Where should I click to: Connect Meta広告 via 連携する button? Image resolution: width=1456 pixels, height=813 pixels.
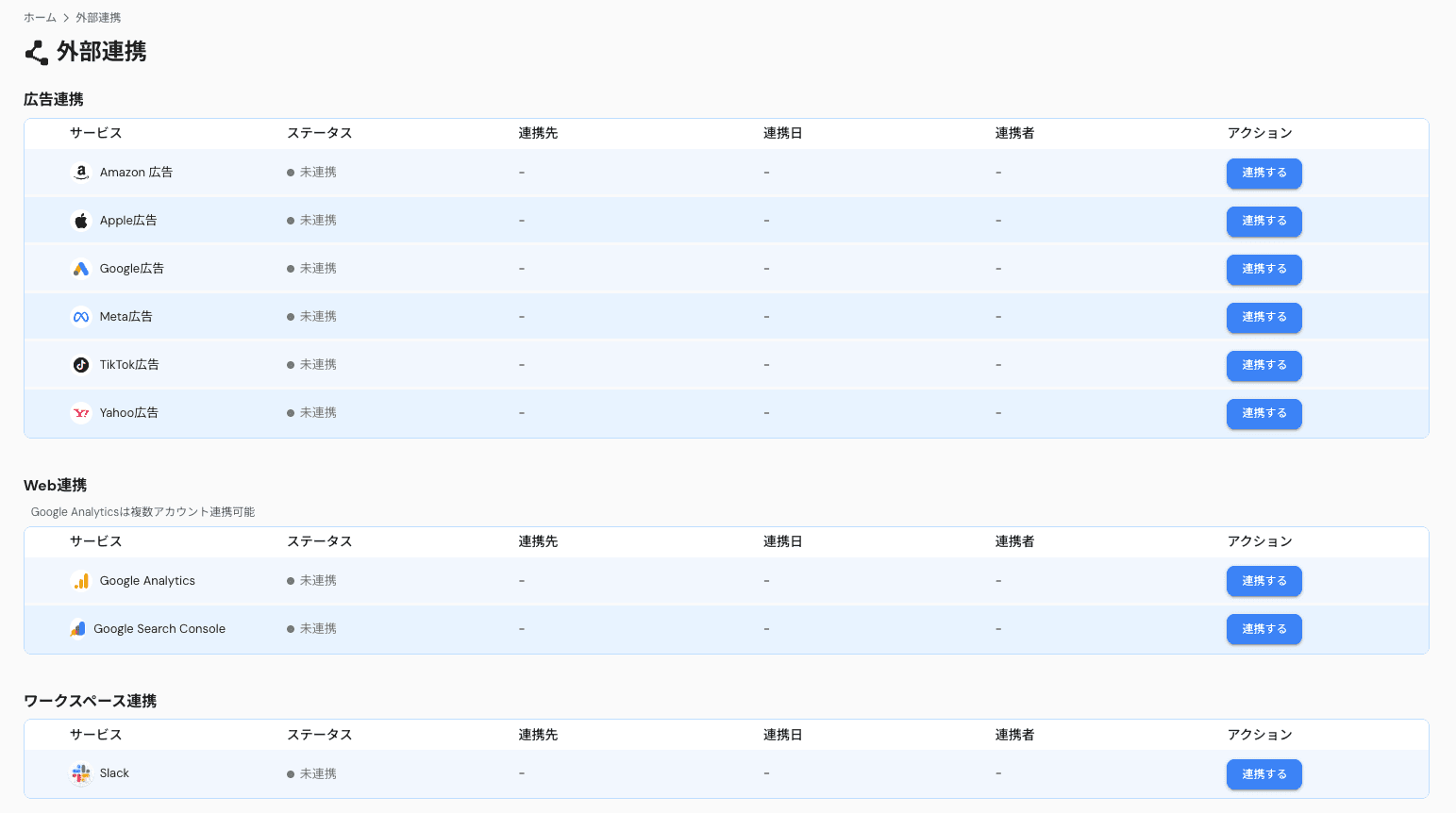click(x=1264, y=318)
